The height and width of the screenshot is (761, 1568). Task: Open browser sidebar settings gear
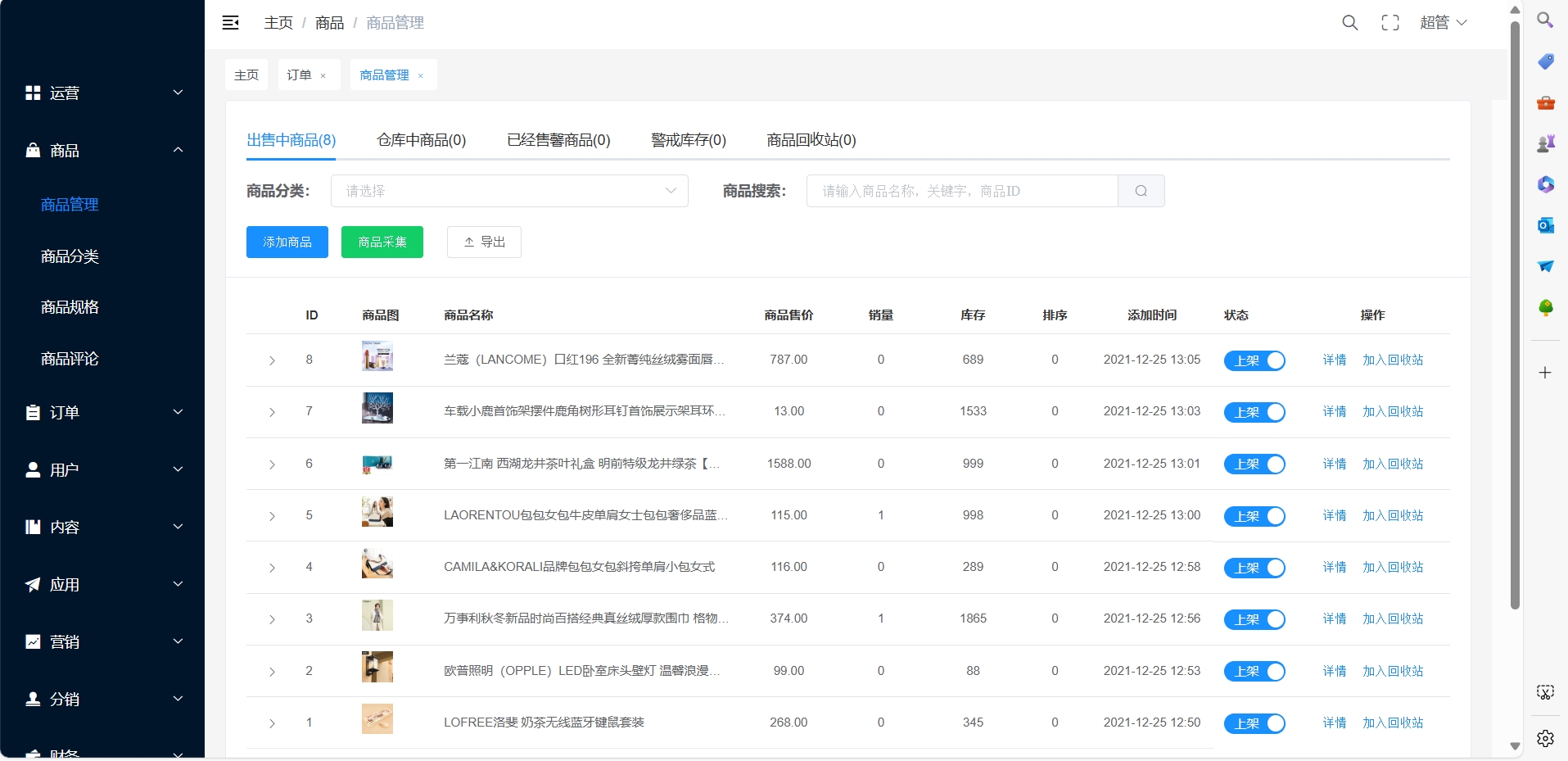coord(1545,738)
